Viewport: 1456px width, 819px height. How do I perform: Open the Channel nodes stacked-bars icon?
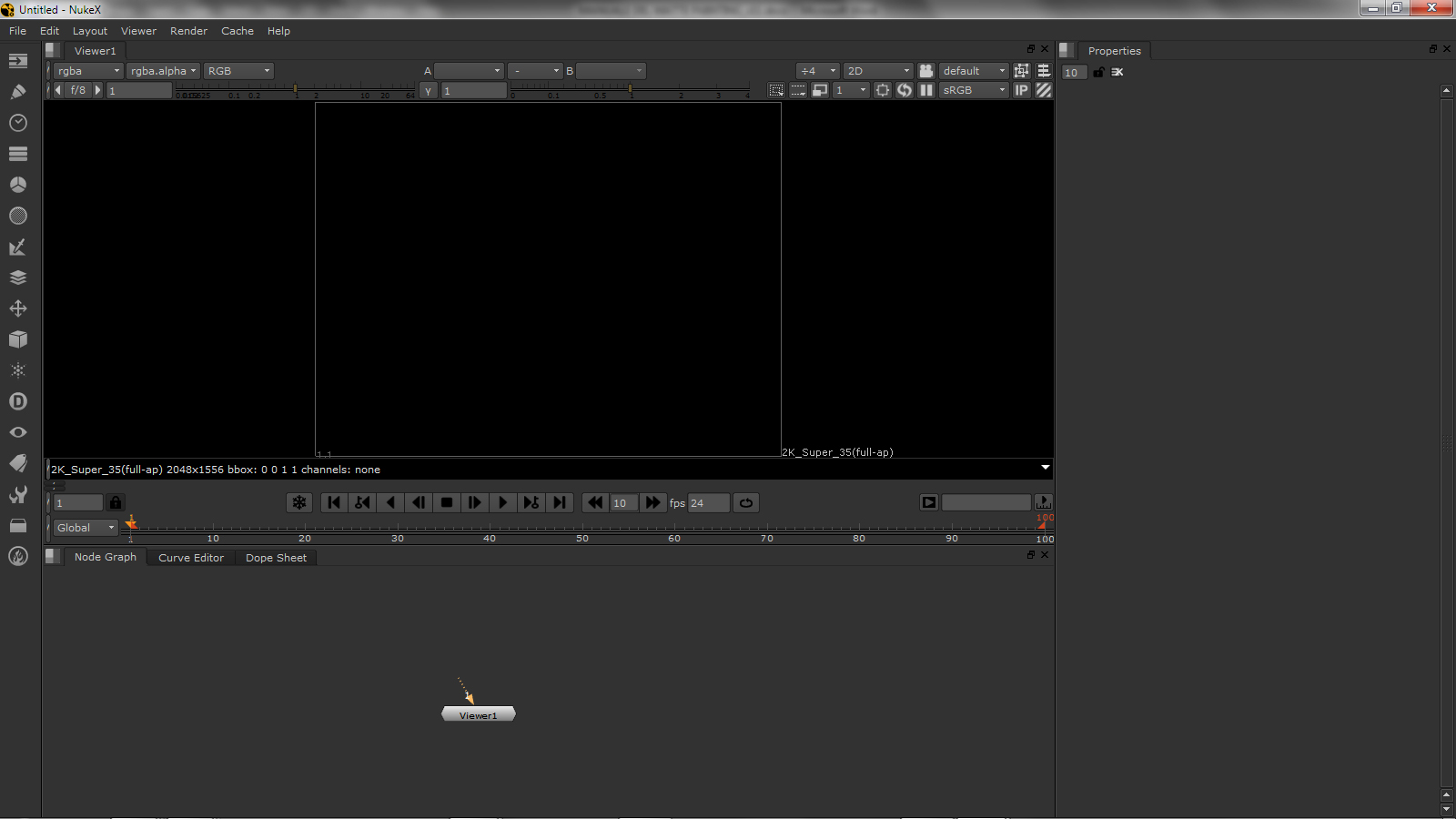[17, 154]
